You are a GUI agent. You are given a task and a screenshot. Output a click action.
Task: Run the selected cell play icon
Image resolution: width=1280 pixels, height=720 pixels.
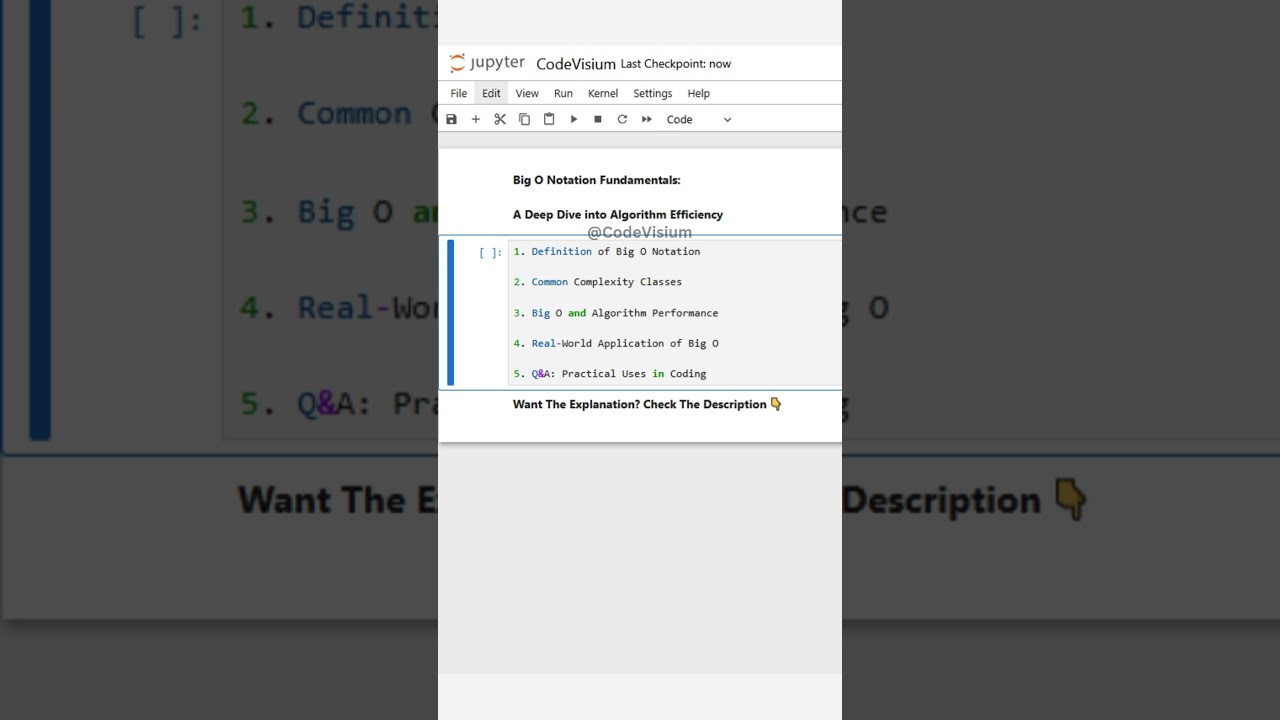point(574,119)
